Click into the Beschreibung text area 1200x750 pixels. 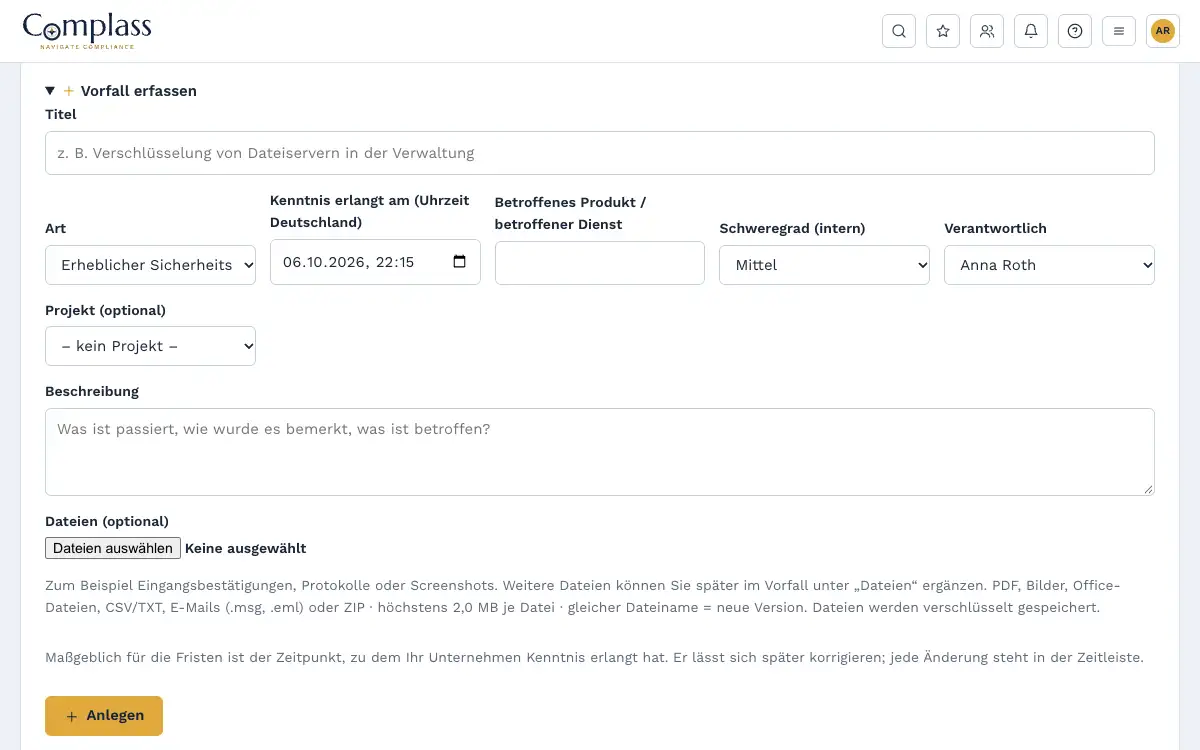point(600,452)
